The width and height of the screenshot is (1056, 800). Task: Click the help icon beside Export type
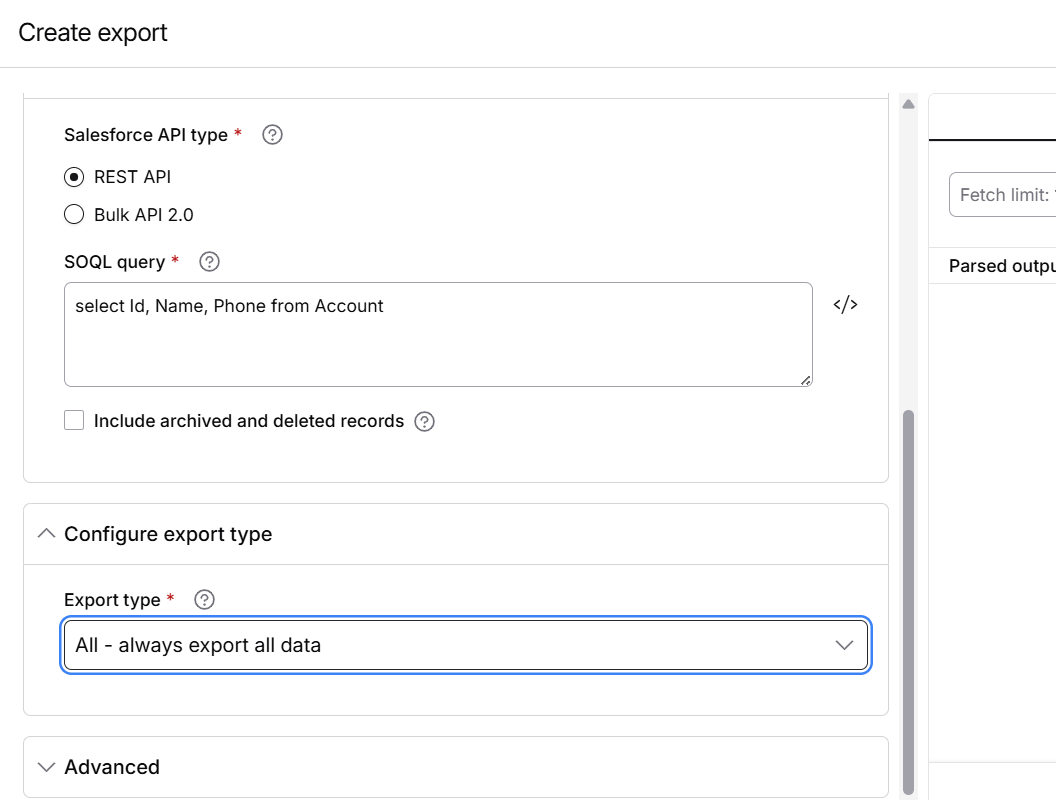pos(203,599)
